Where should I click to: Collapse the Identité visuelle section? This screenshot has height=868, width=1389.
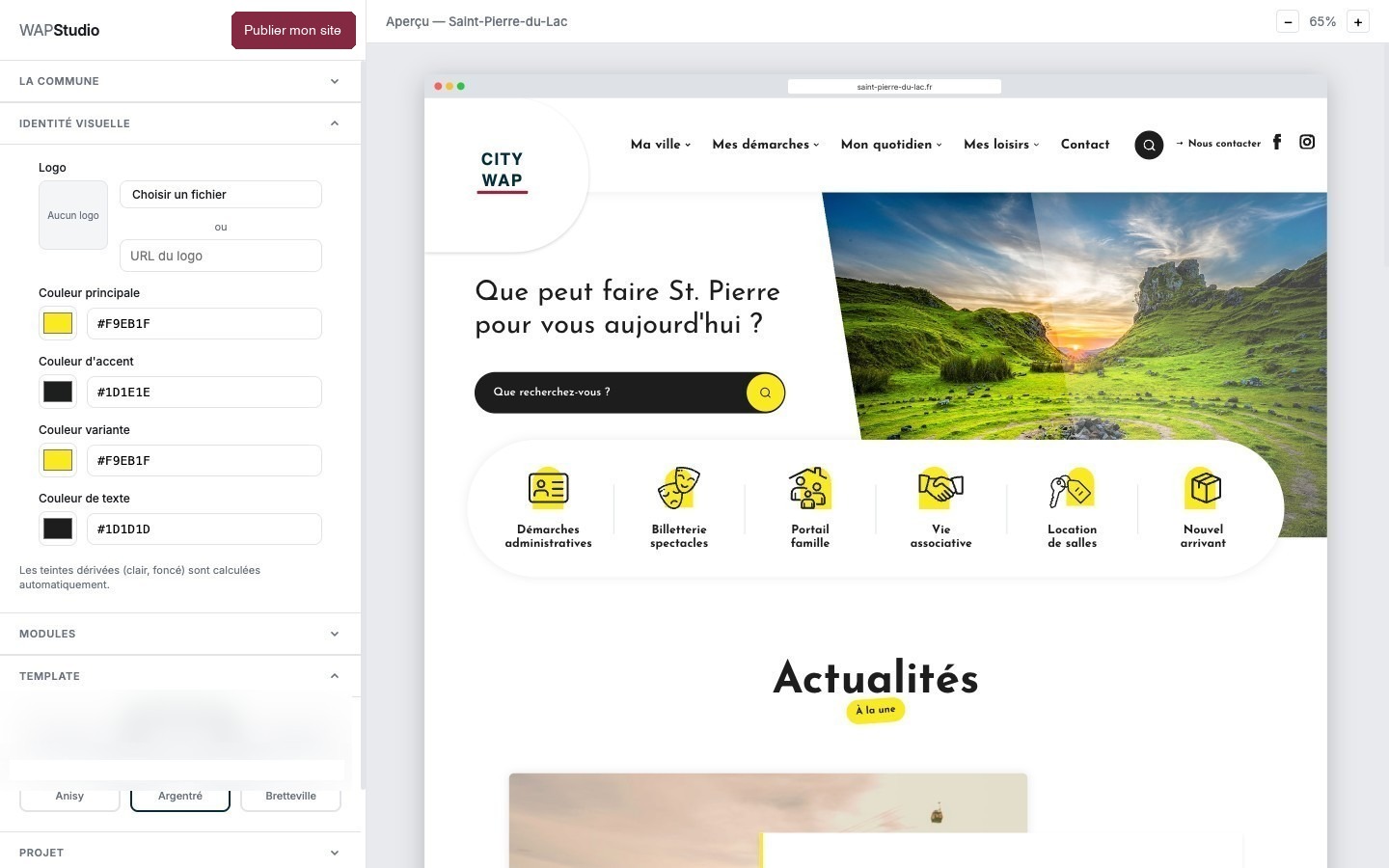coord(180,123)
